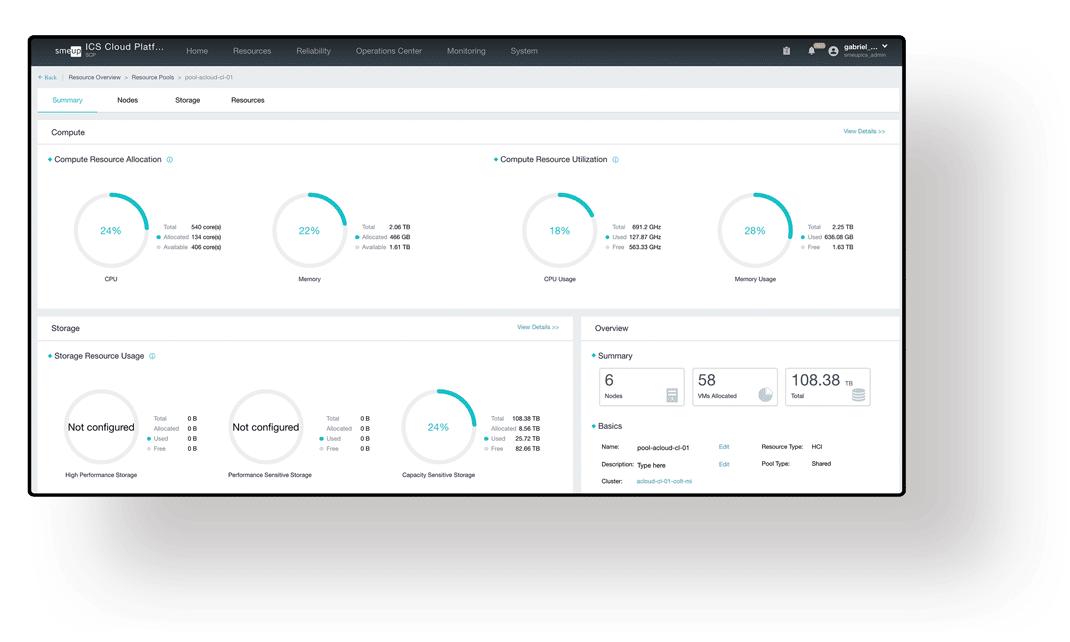Viewport: 1070px width, 642px height.
Task: Open the clipboard tasks icon in header
Action: tap(786, 51)
